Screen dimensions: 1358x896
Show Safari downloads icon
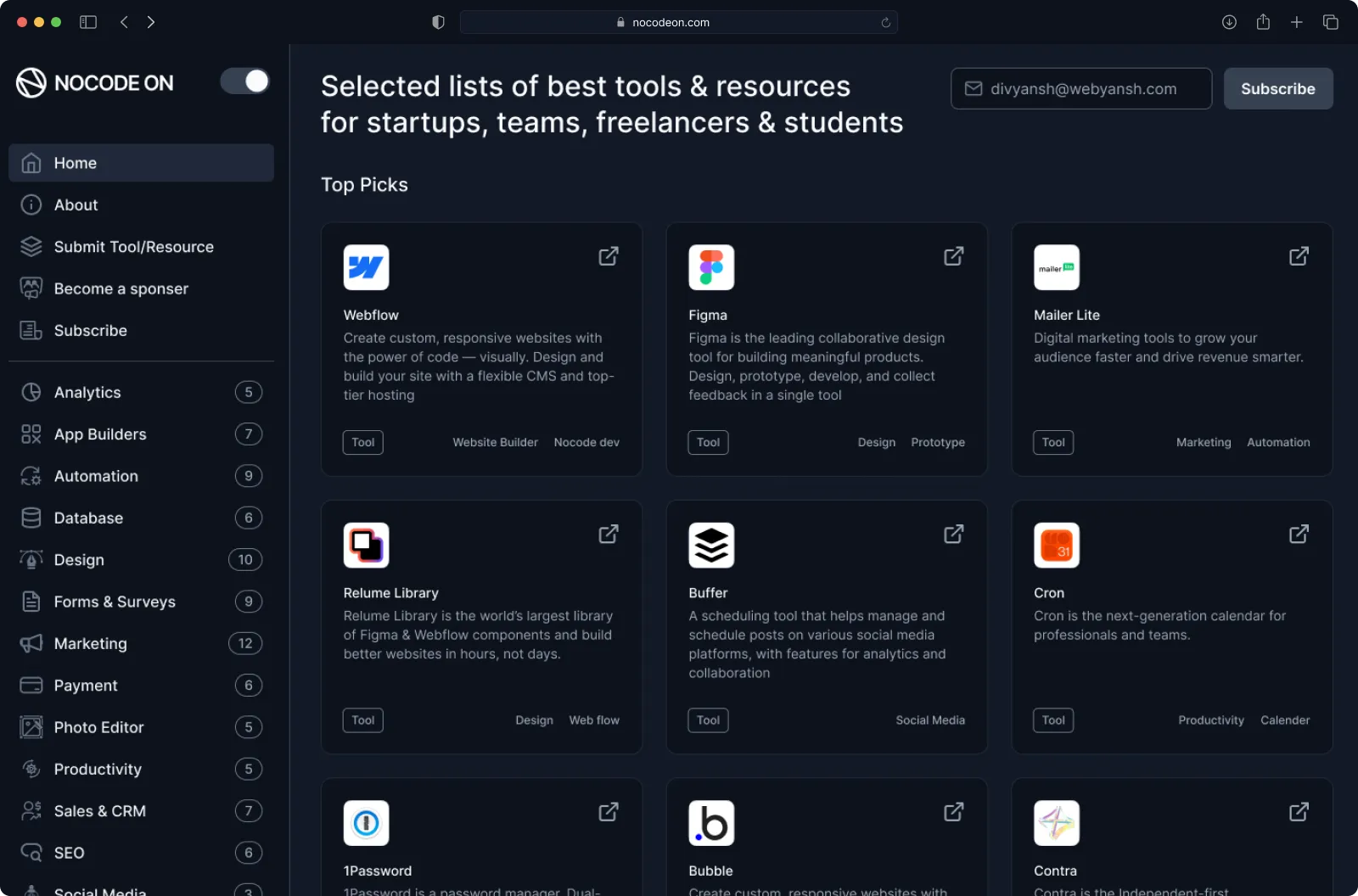1229,22
